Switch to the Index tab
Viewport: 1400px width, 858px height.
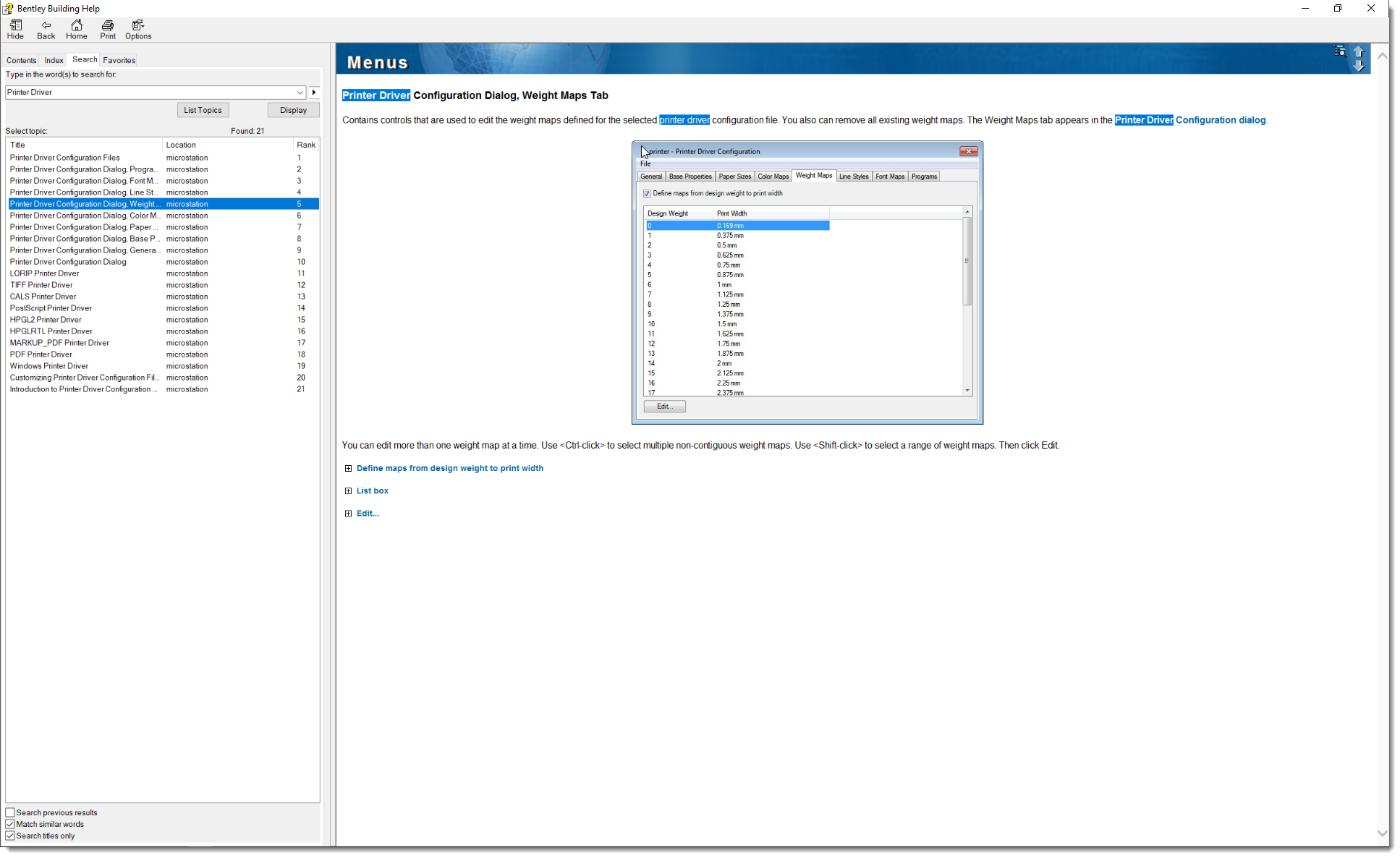coord(54,60)
